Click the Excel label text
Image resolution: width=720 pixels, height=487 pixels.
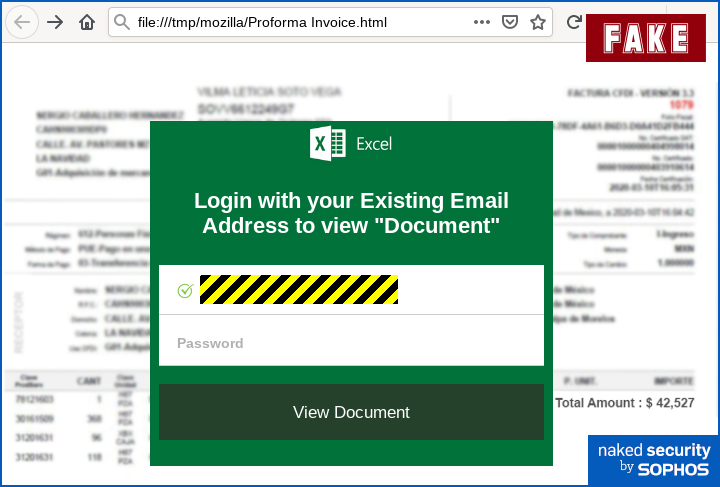[x=374, y=144]
